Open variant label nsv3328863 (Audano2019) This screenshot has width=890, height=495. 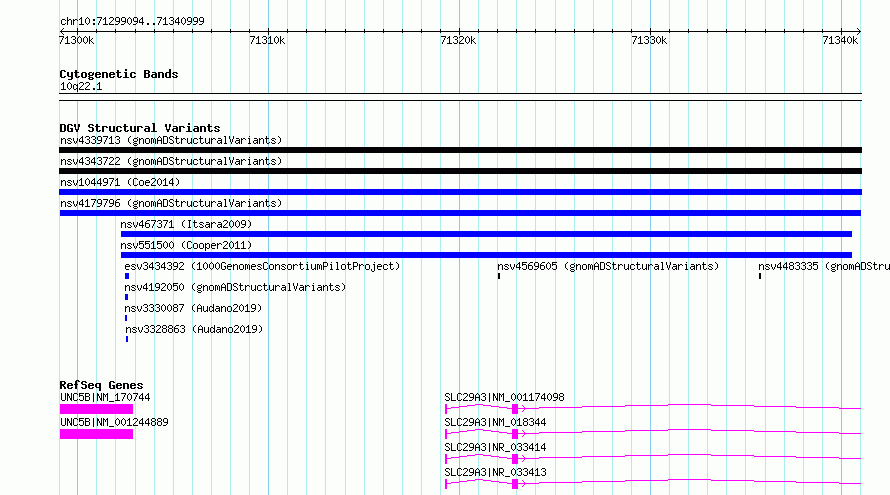click(x=194, y=329)
